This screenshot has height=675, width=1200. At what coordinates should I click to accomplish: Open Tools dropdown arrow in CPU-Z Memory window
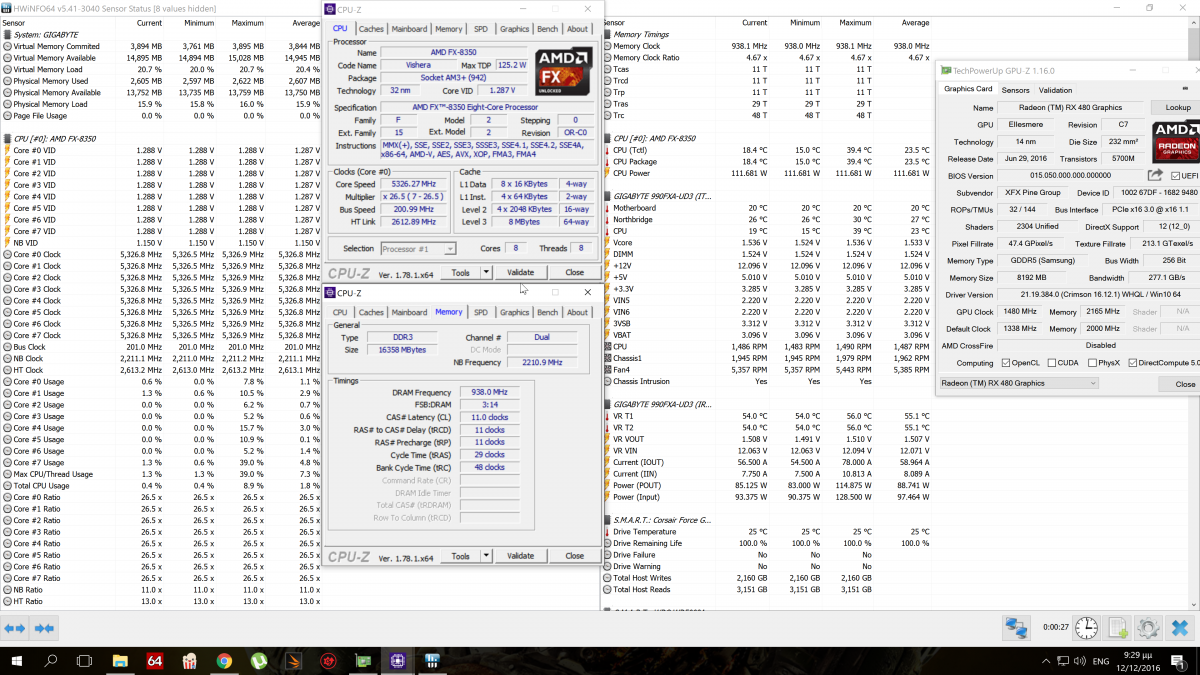pyautogui.click(x=487, y=556)
